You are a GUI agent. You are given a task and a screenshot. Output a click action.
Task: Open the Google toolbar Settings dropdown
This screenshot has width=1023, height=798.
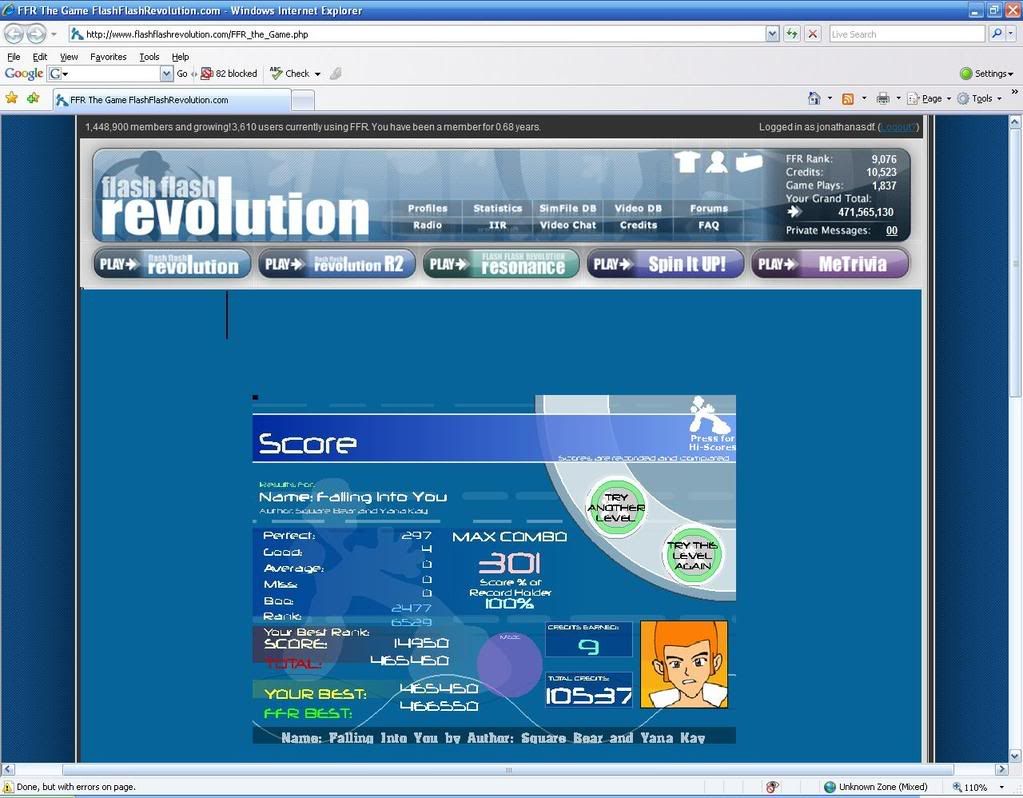click(x=986, y=74)
